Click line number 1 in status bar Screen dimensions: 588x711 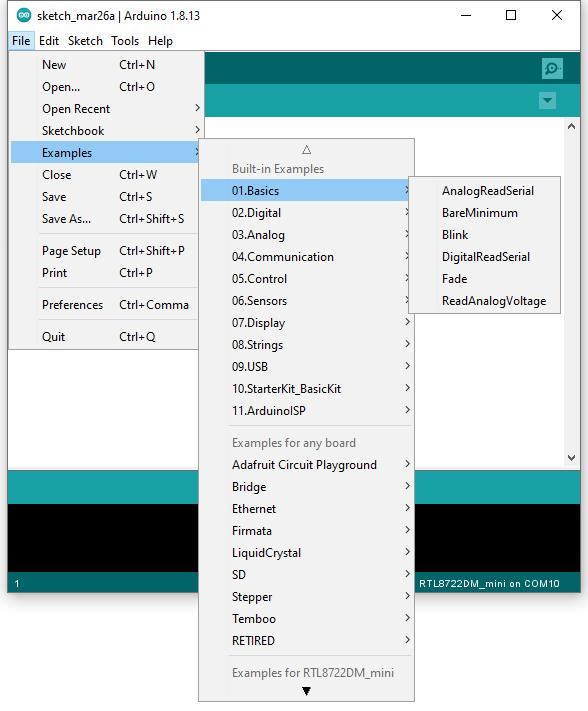point(17,584)
